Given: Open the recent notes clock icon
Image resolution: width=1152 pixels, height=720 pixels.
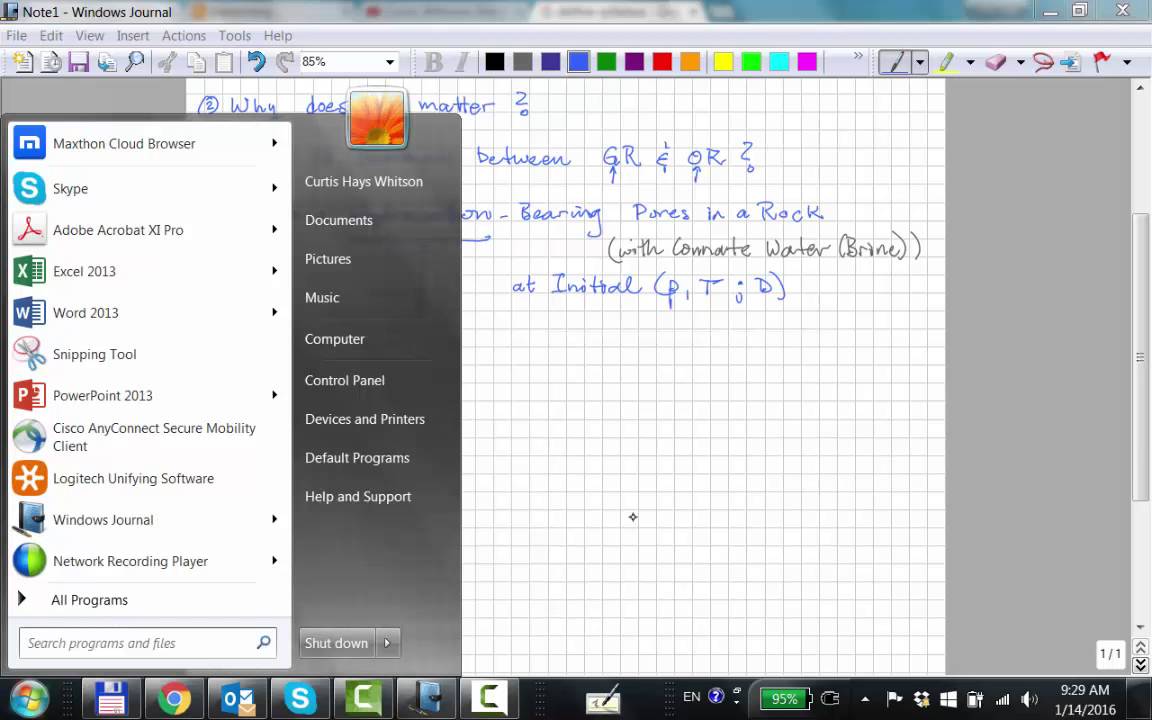Looking at the screenshot, I should point(51,62).
